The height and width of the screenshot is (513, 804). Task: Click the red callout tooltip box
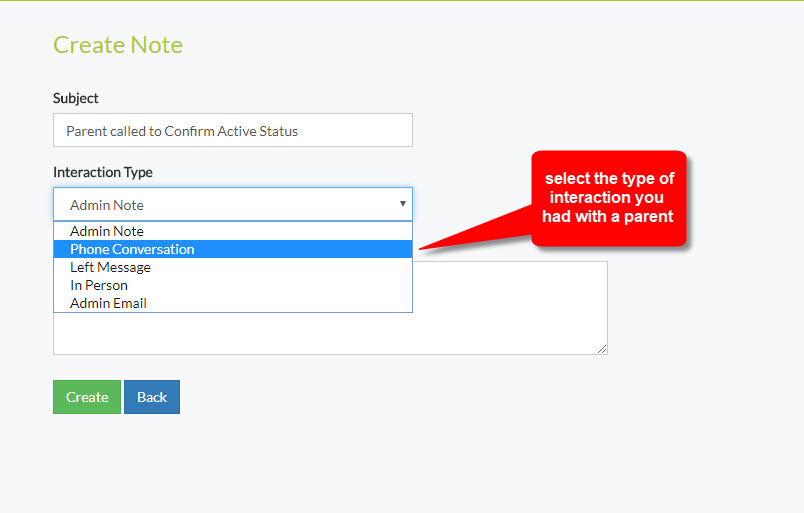(609, 198)
